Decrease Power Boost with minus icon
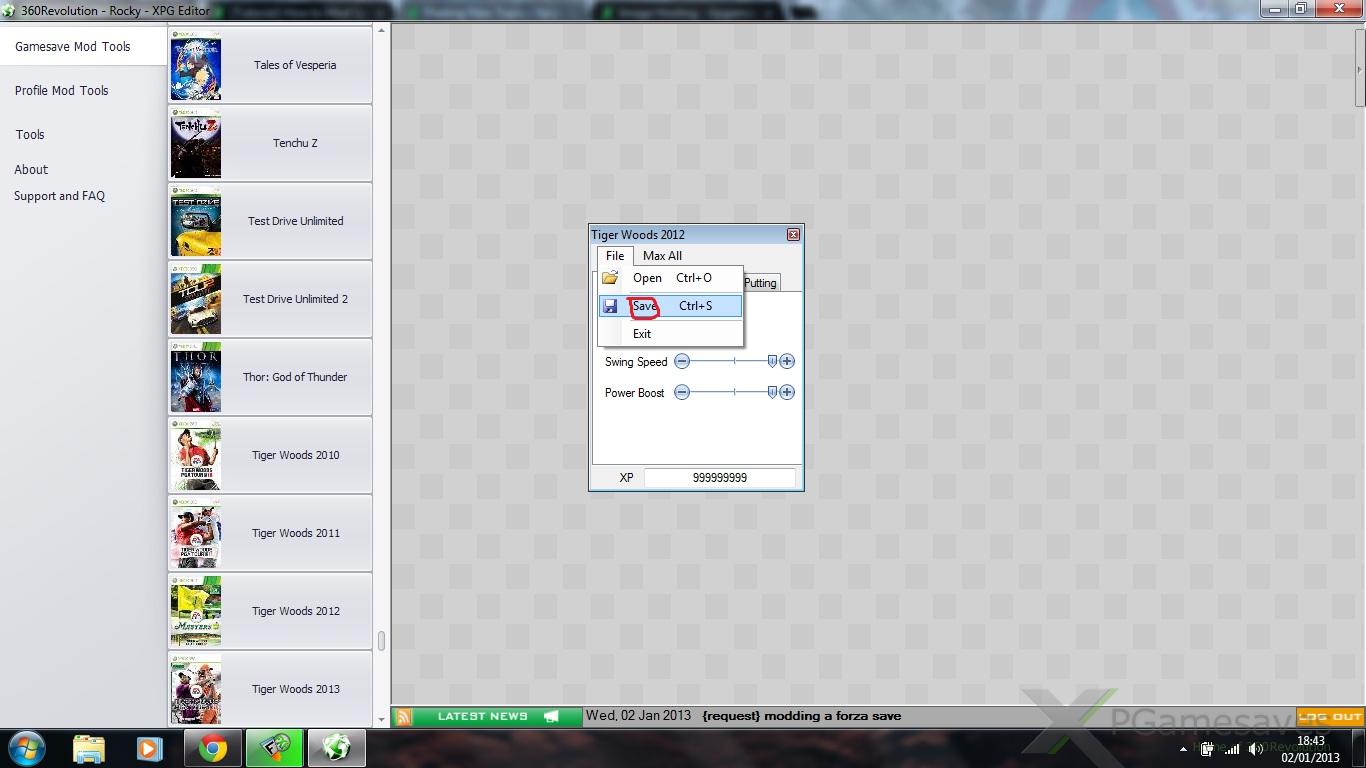Image resolution: width=1366 pixels, height=768 pixels. click(x=682, y=392)
